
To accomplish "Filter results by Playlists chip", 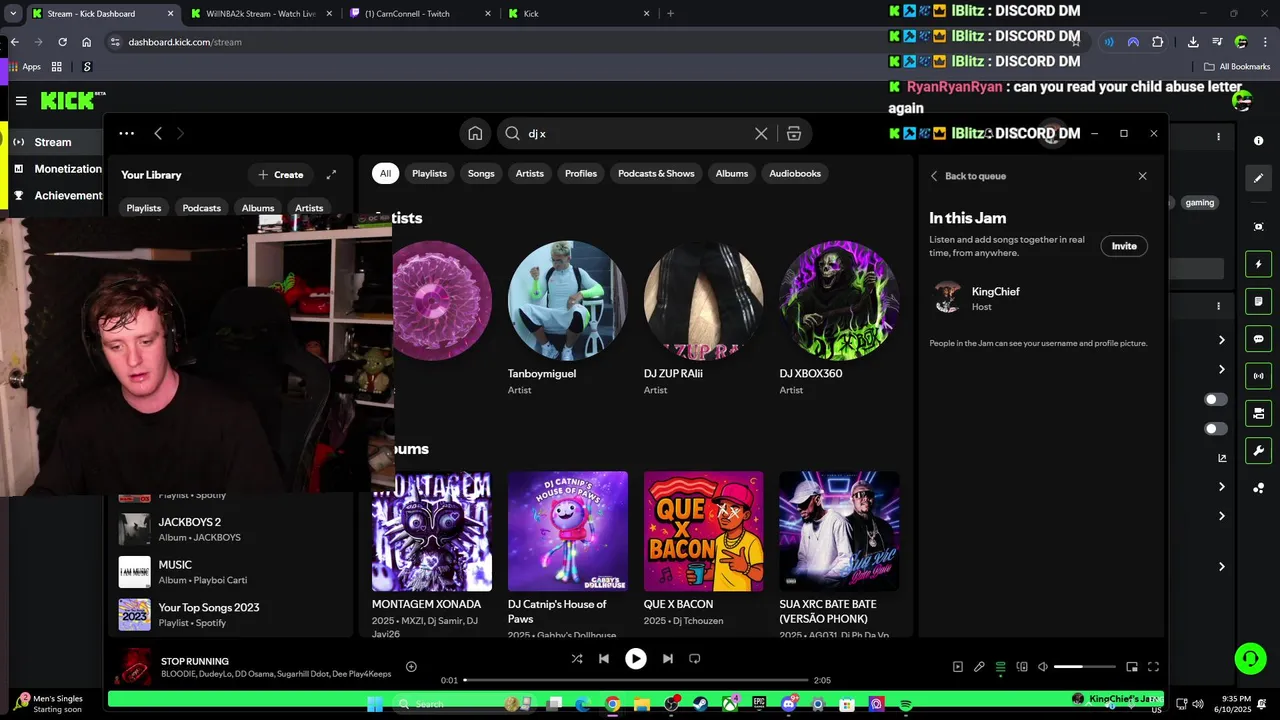I will coord(429,173).
